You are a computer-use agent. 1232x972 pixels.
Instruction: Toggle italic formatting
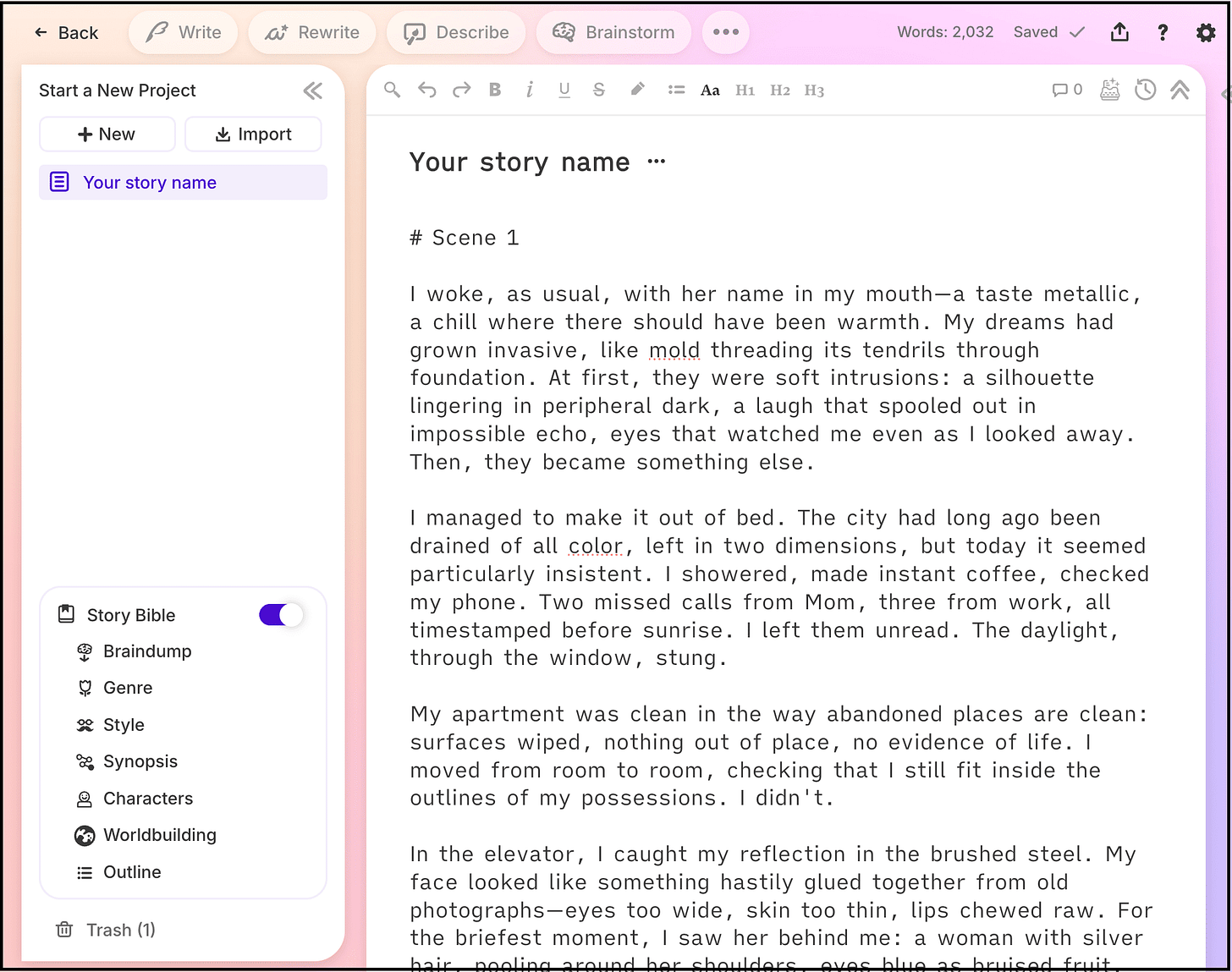tap(530, 90)
